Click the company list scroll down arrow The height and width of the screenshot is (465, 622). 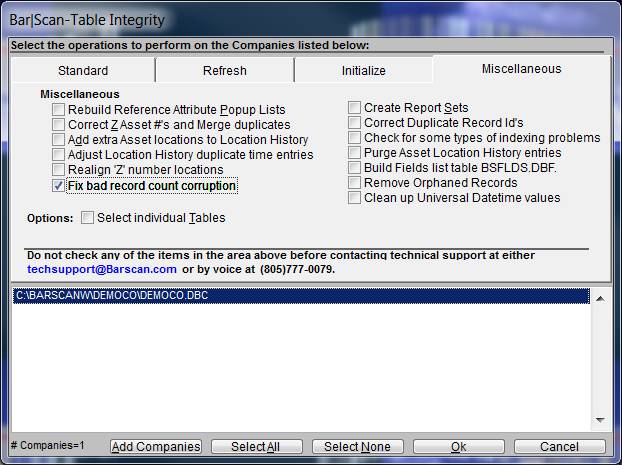[600, 420]
